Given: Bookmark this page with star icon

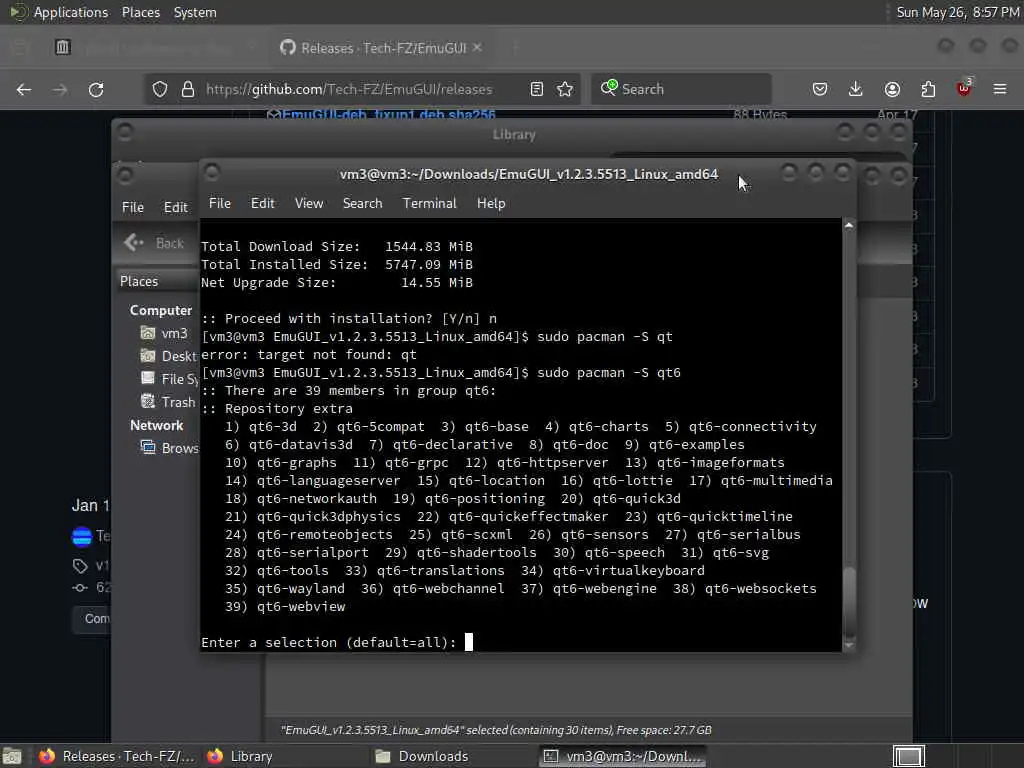Looking at the screenshot, I should (x=565, y=89).
